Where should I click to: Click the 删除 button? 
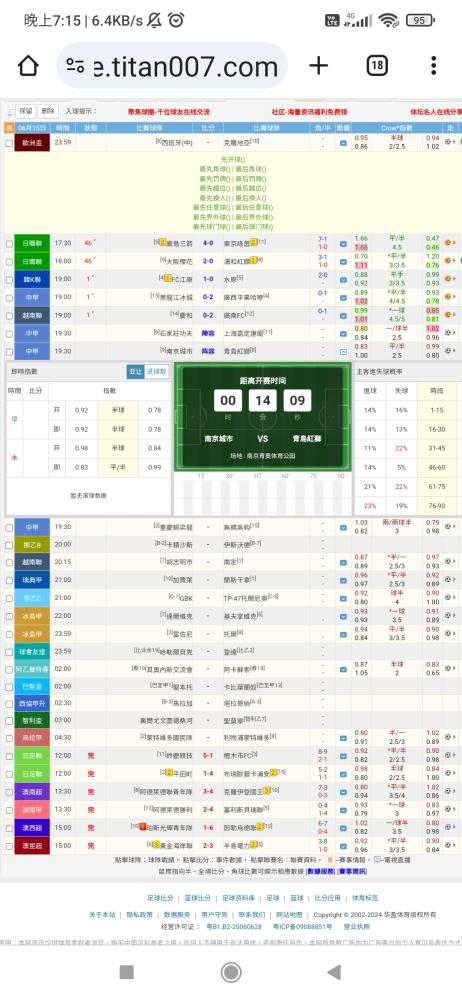(x=48, y=111)
